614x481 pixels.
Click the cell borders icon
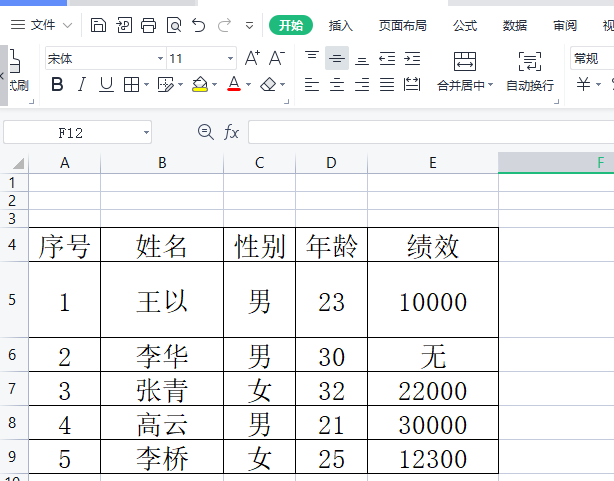tap(131, 84)
